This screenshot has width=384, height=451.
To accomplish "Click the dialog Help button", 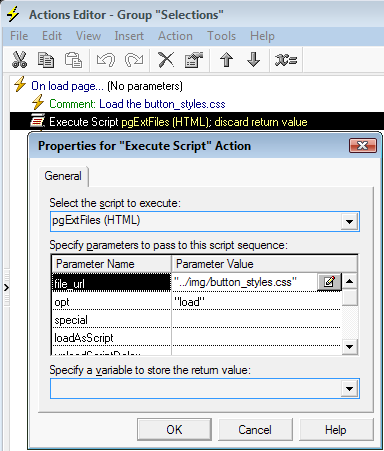I will (336, 430).
